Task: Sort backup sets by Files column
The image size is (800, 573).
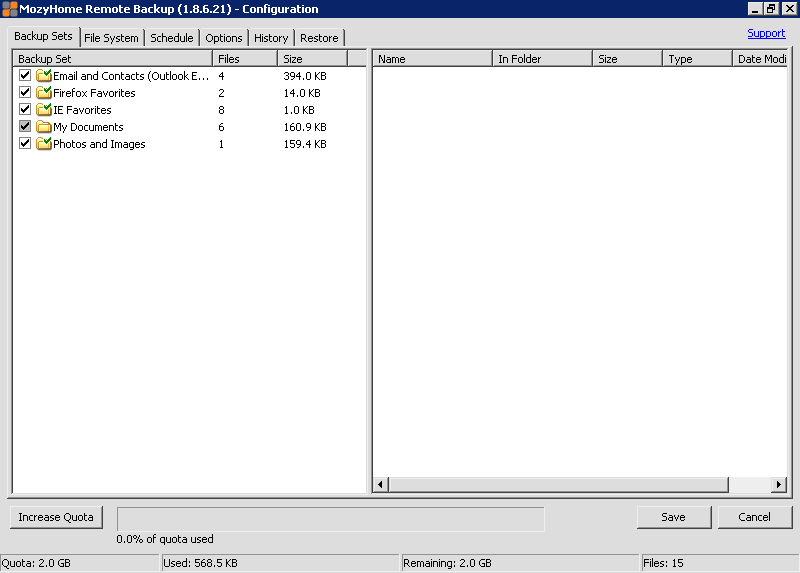Action: (245, 59)
